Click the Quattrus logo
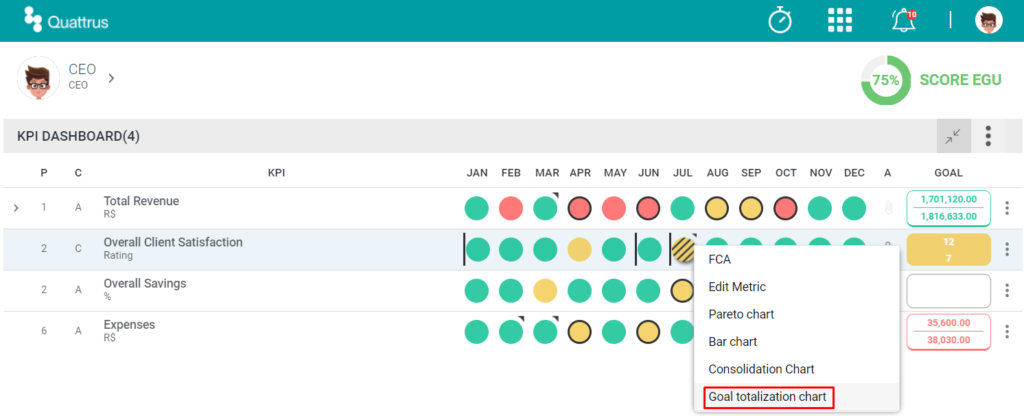 pos(66,20)
